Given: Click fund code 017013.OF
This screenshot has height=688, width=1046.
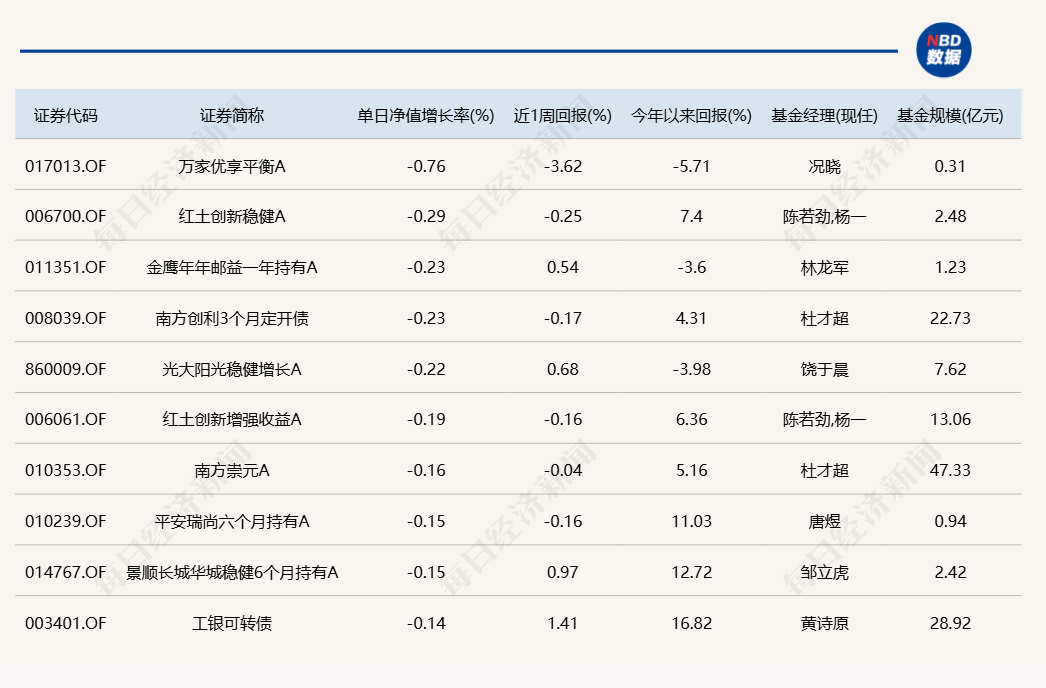Looking at the screenshot, I should [65, 166].
